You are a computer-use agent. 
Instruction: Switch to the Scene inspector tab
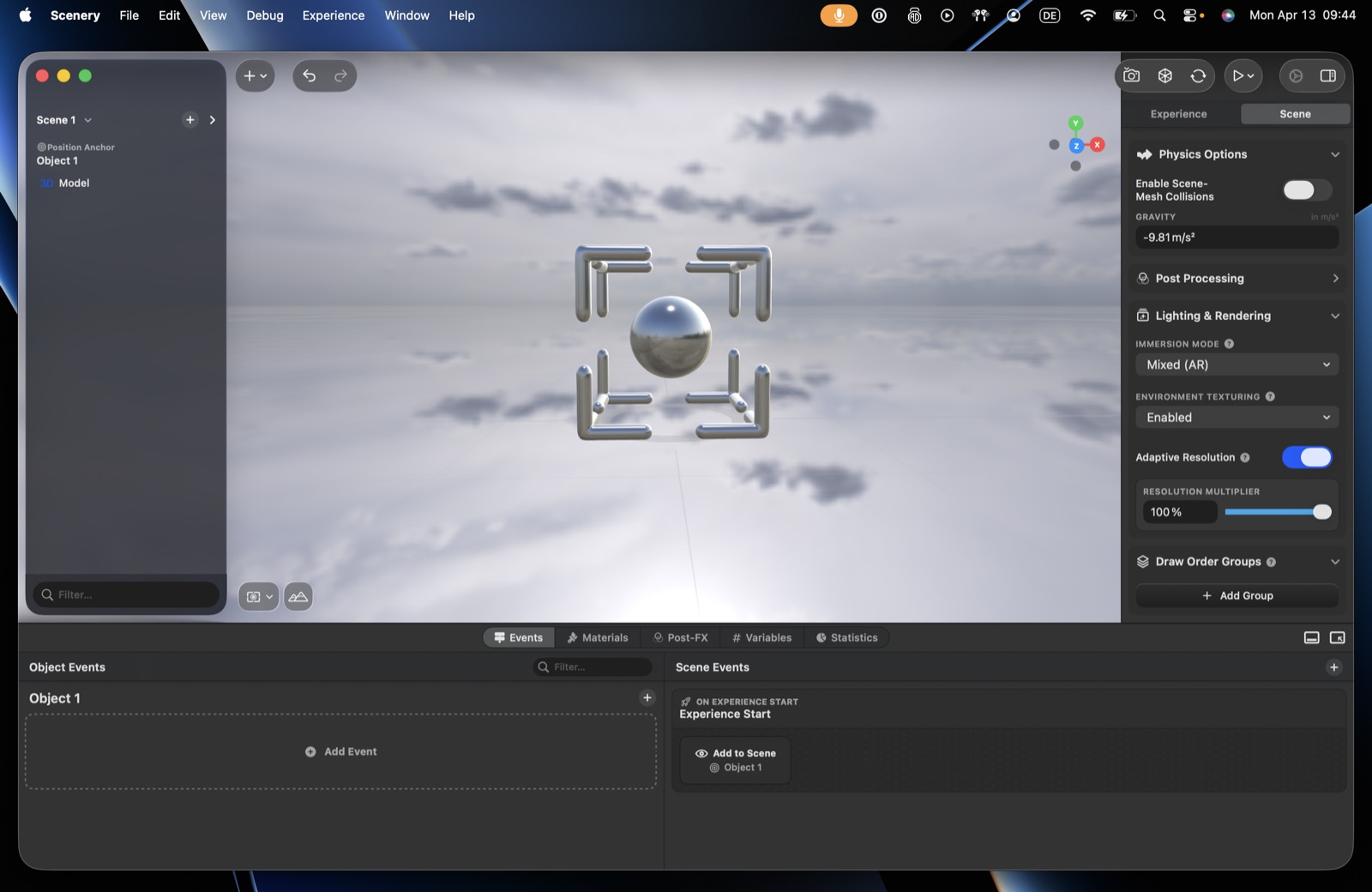point(1295,114)
